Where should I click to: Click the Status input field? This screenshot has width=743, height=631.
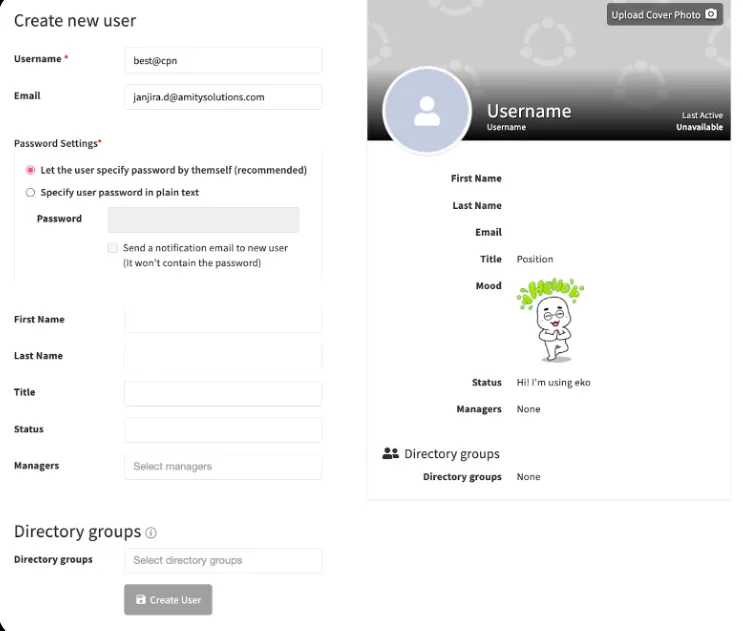pos(223,430)
